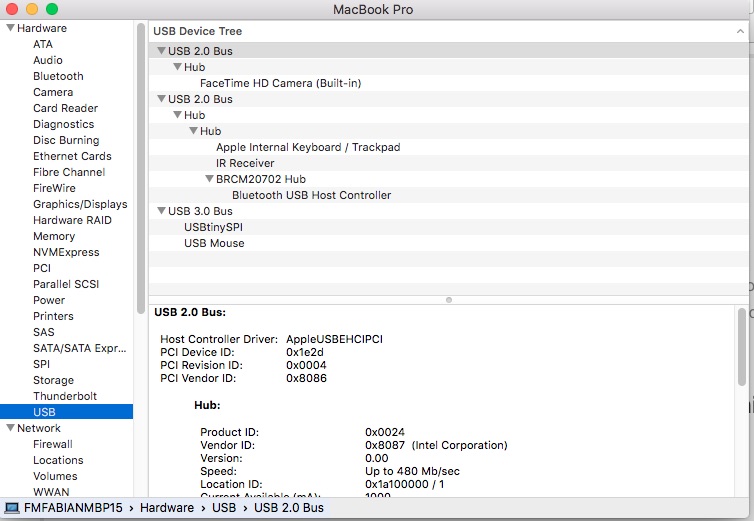Image resolution: width=754 pixels, height=521 pixels.
Task: Click USB in the path bar
Action: tap(224, 508)
